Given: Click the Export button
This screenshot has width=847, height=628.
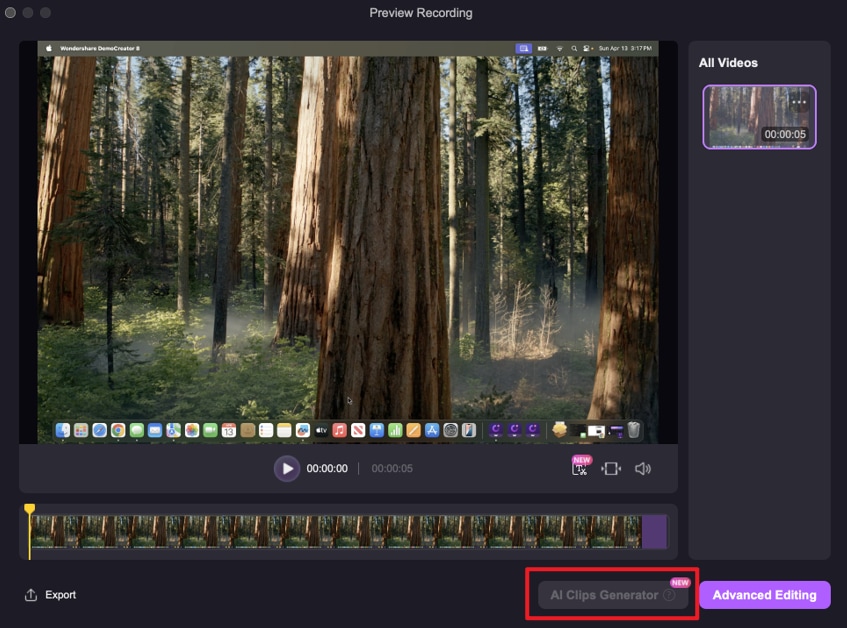Looking at the screenshot, I should [50, 595].
